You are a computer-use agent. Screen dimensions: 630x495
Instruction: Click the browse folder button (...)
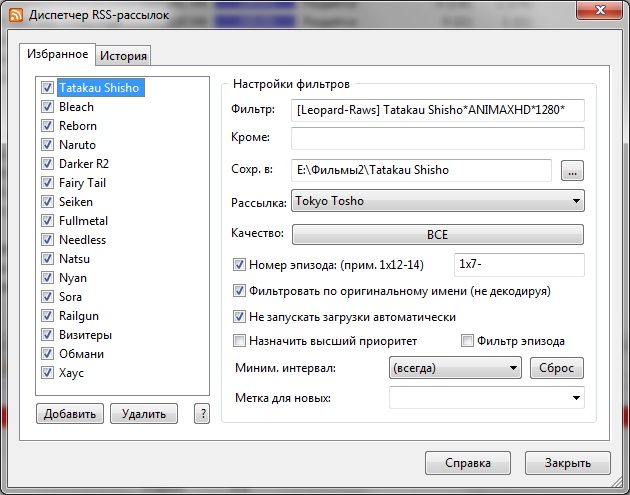(x=572, y=170)
